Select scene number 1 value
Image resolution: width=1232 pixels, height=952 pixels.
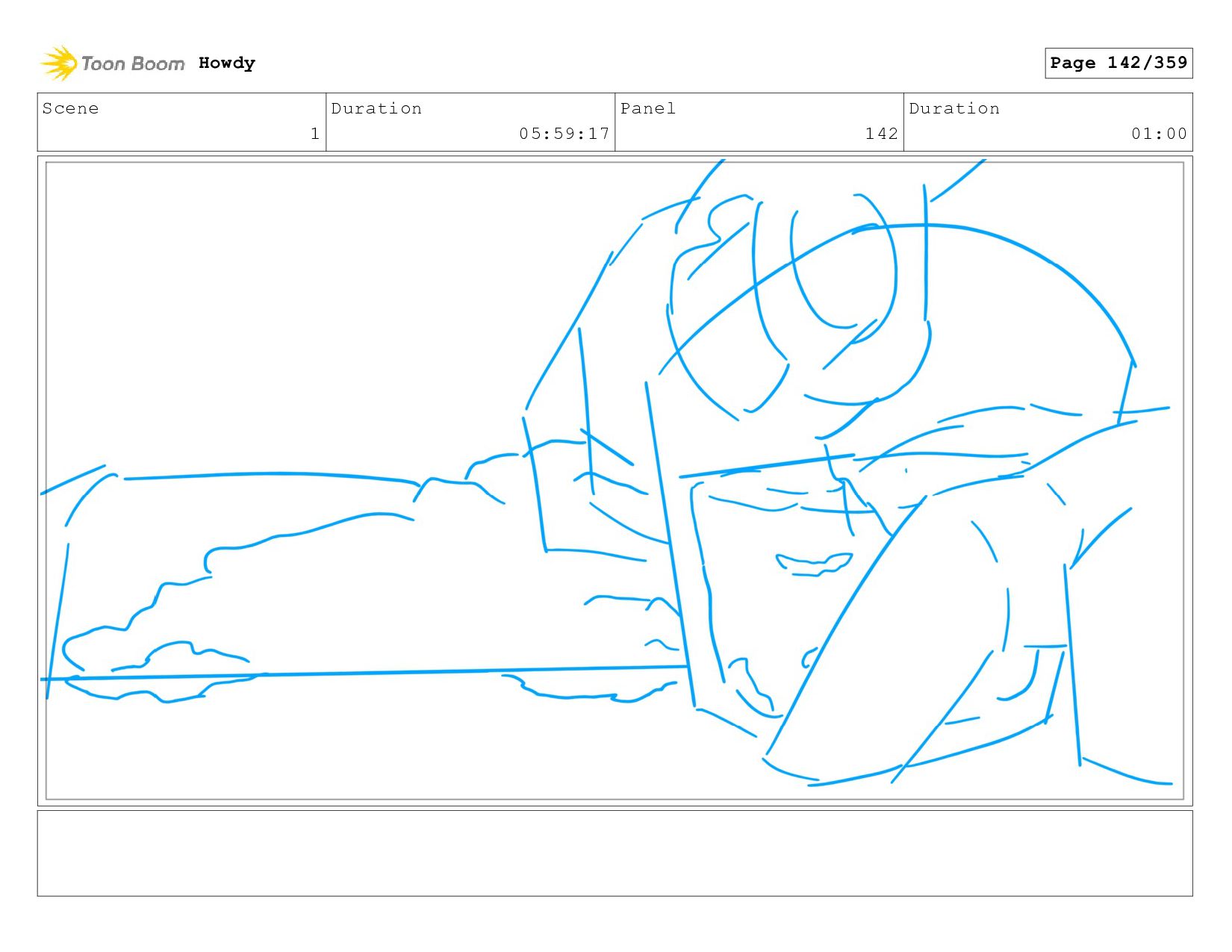click(315, 134)
